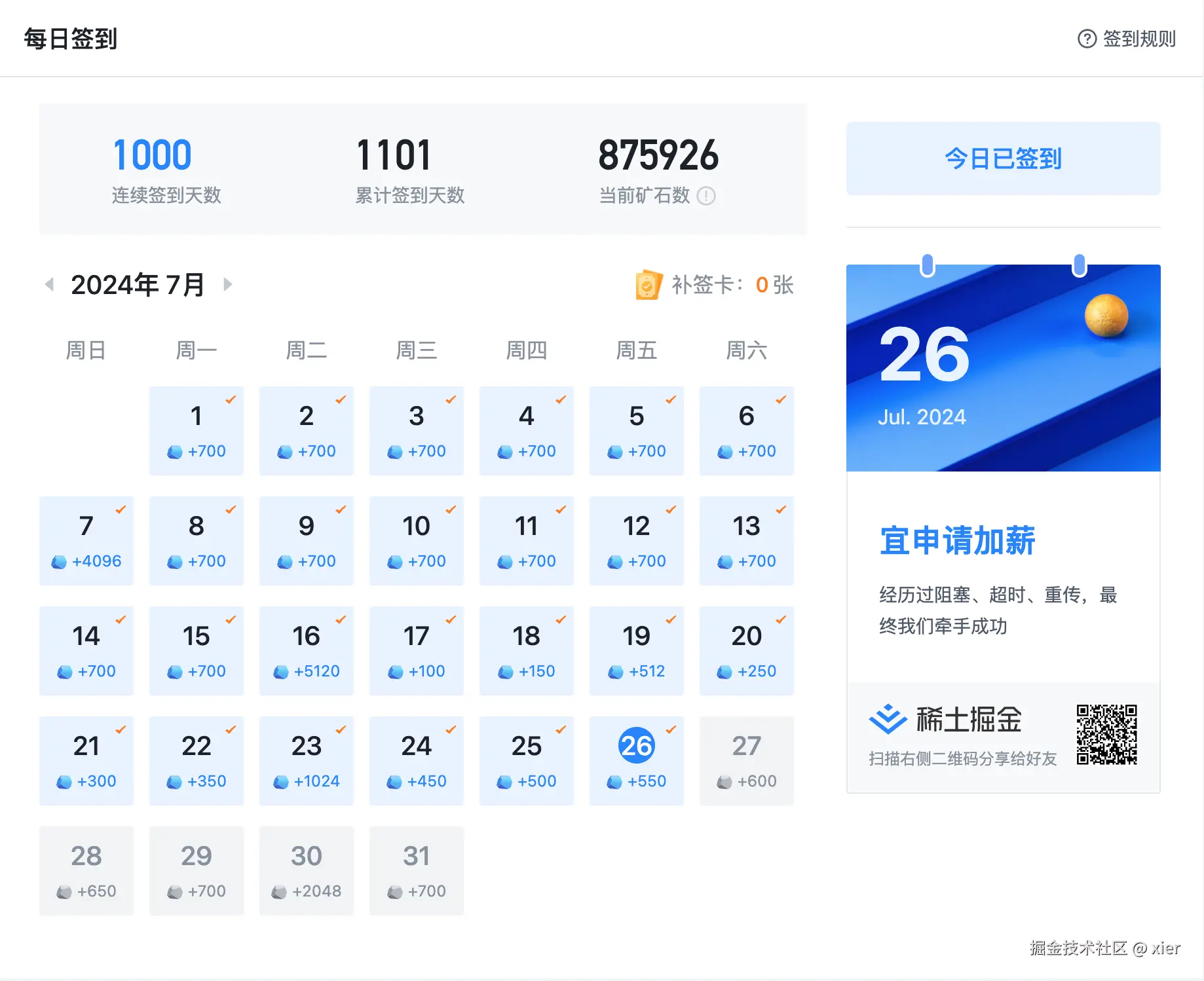Open the month selector showing 2024年7月
The height and width of the screenshot is (981, 1204).
[137, 284]
